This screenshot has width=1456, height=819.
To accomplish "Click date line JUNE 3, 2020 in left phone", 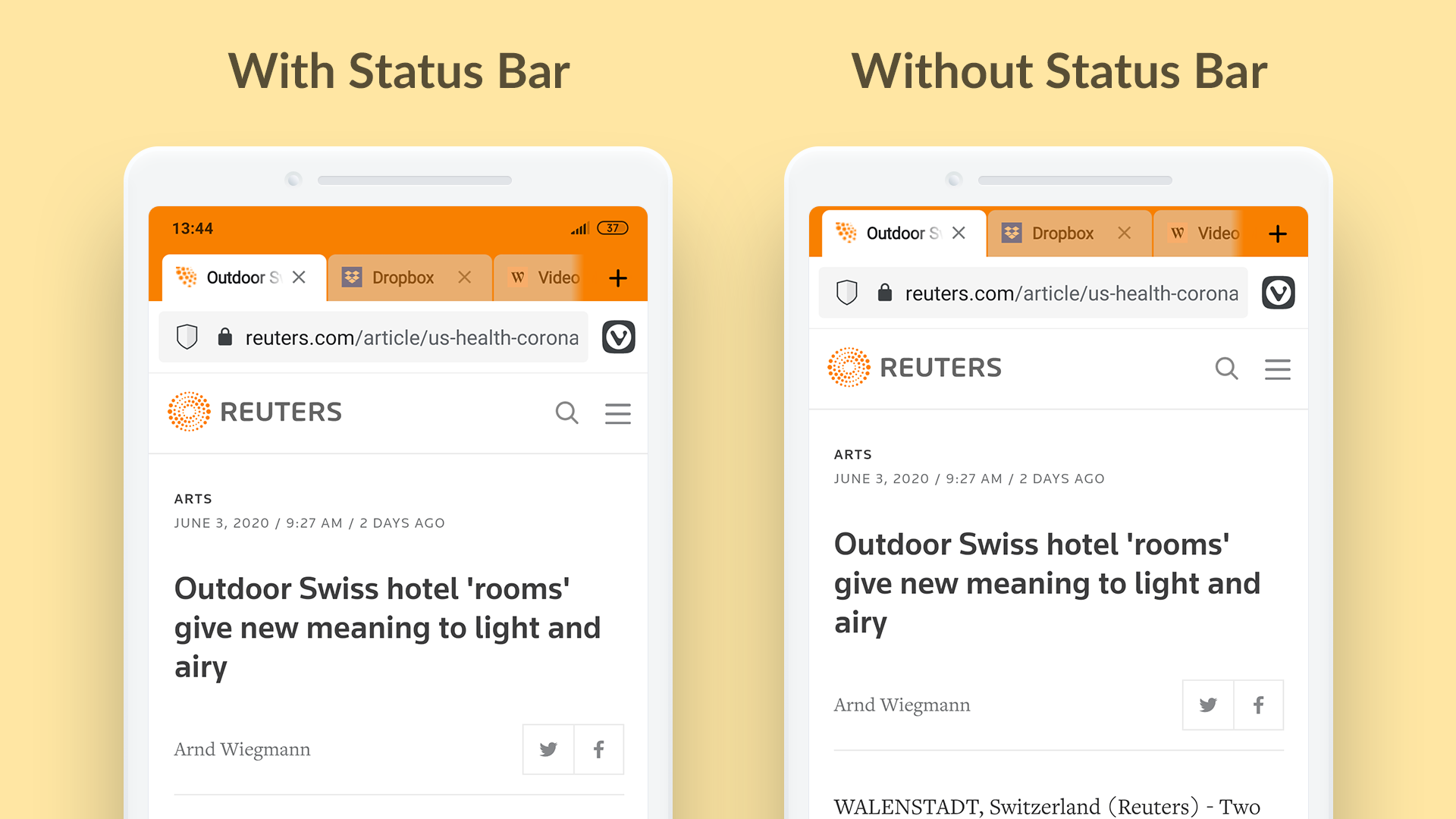I will (309, 523).
